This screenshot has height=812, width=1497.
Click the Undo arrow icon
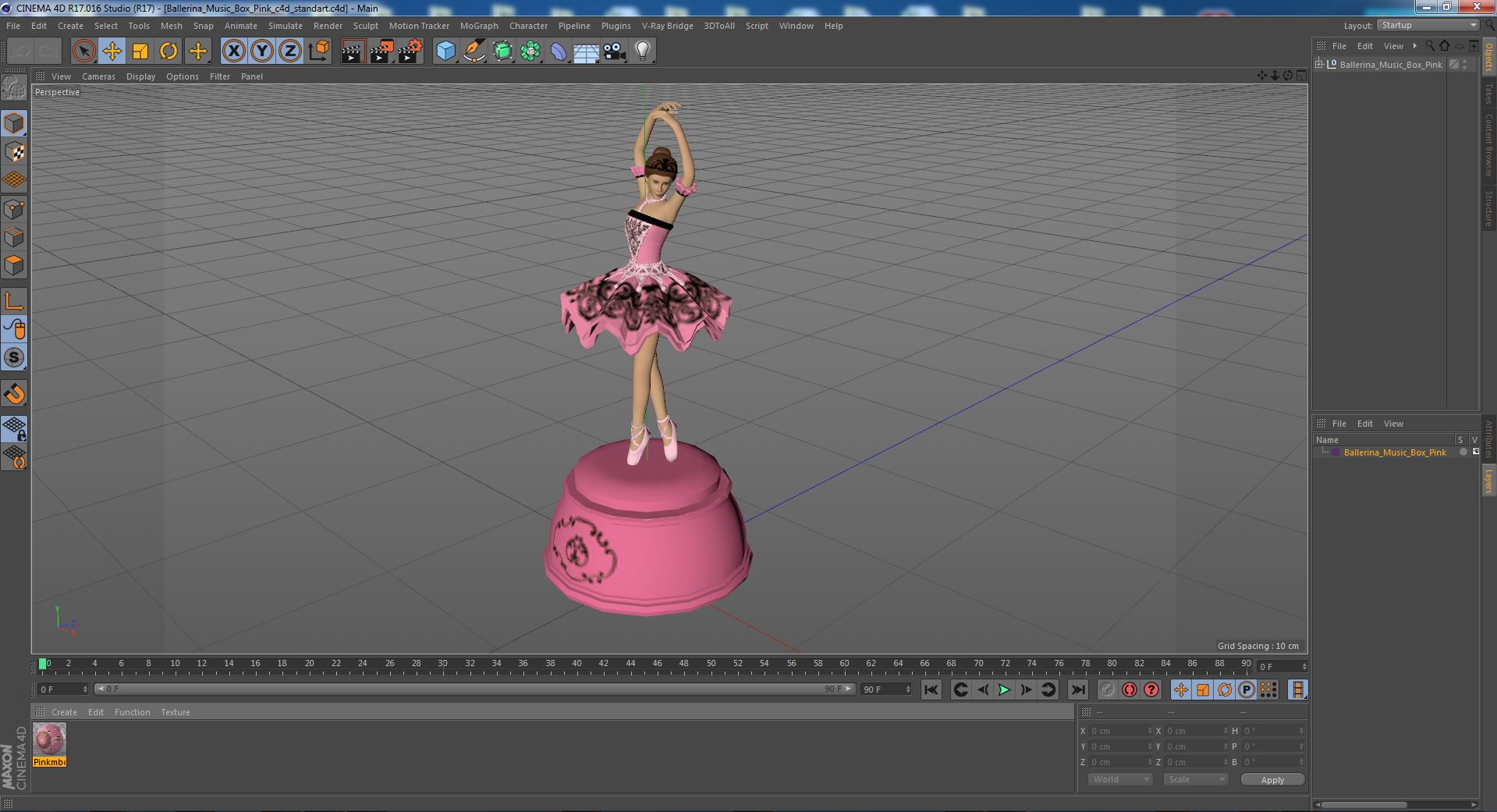(x=20, y=51)
